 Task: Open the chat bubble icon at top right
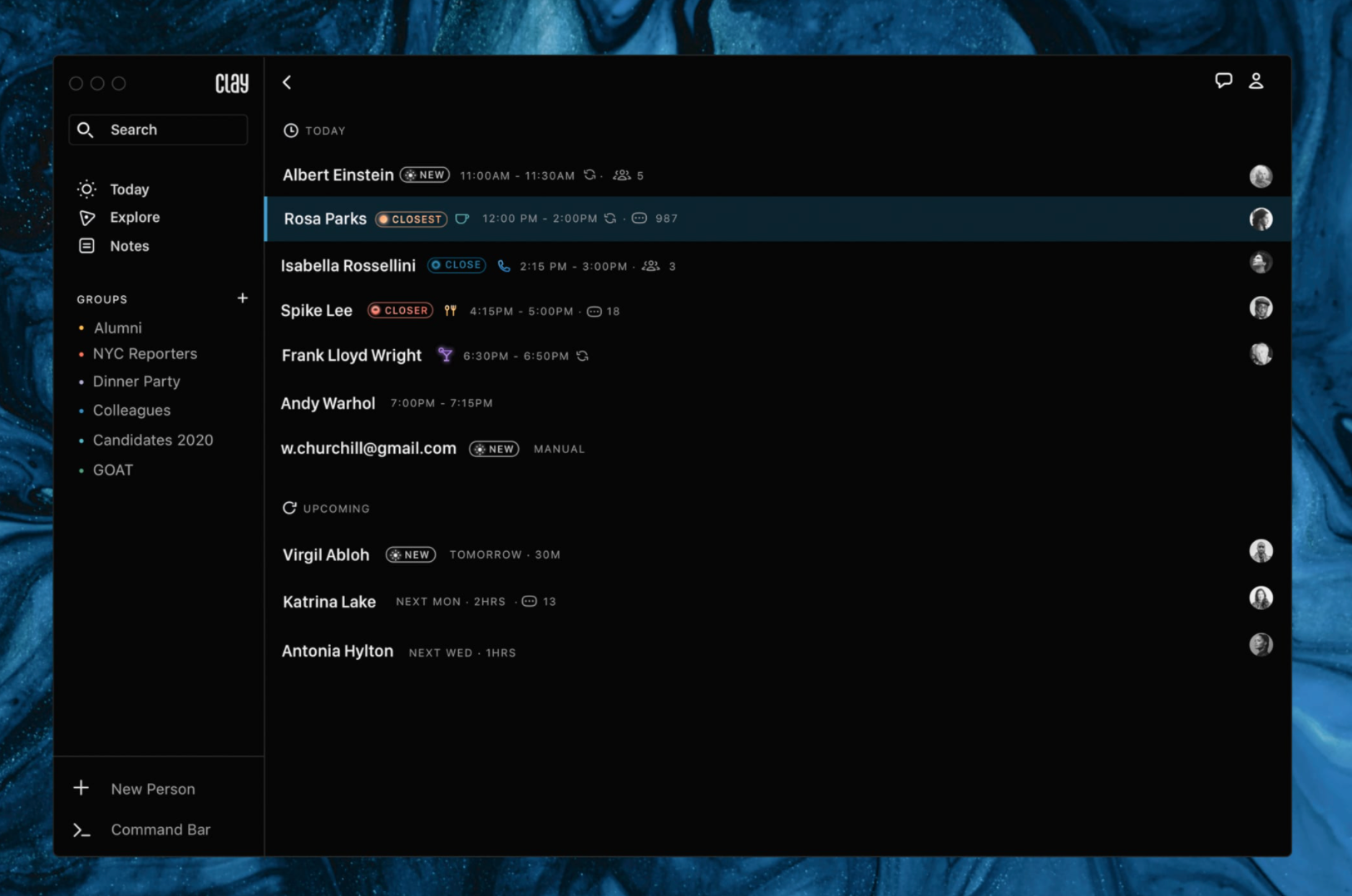pyautogui.click(x=1223, y=81)
